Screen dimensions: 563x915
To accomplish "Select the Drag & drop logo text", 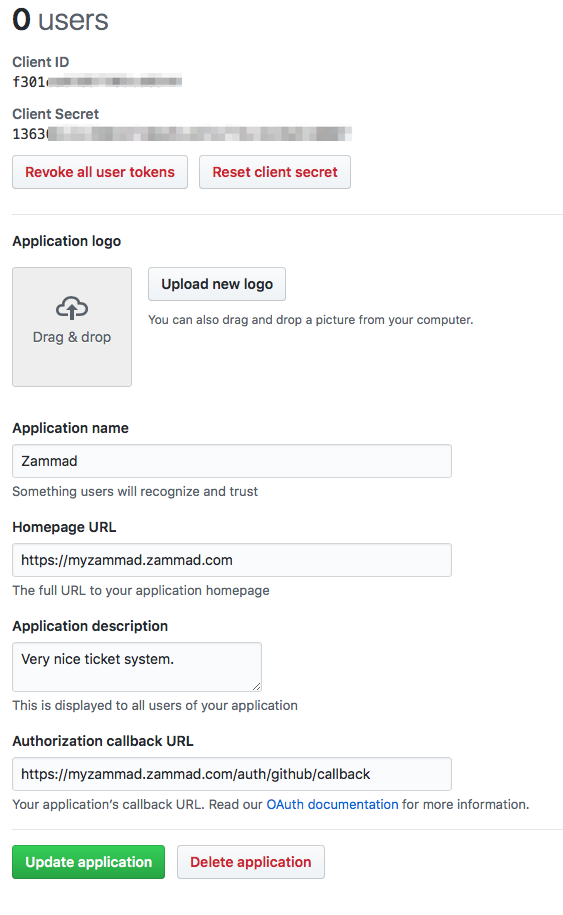I will click(x=72, y=337).
